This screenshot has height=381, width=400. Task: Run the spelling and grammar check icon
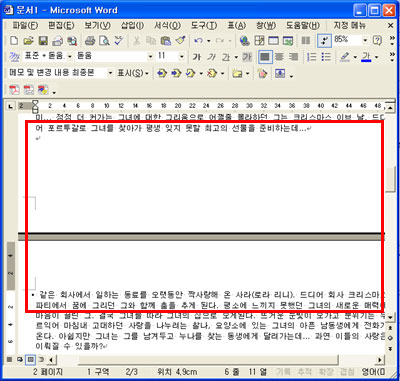coord(119,41)
